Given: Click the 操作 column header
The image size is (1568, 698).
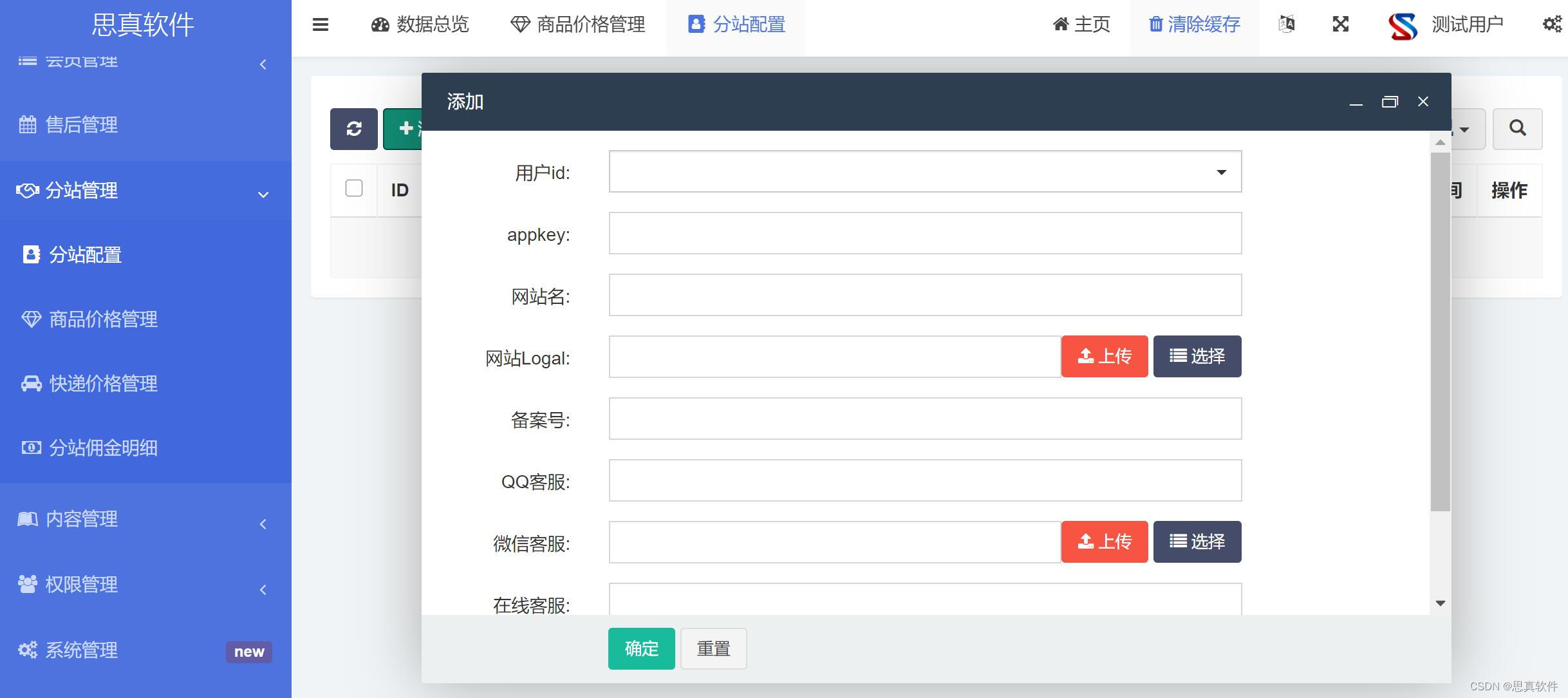Looking at the screenshot, I should click(x=1509, y=190).
